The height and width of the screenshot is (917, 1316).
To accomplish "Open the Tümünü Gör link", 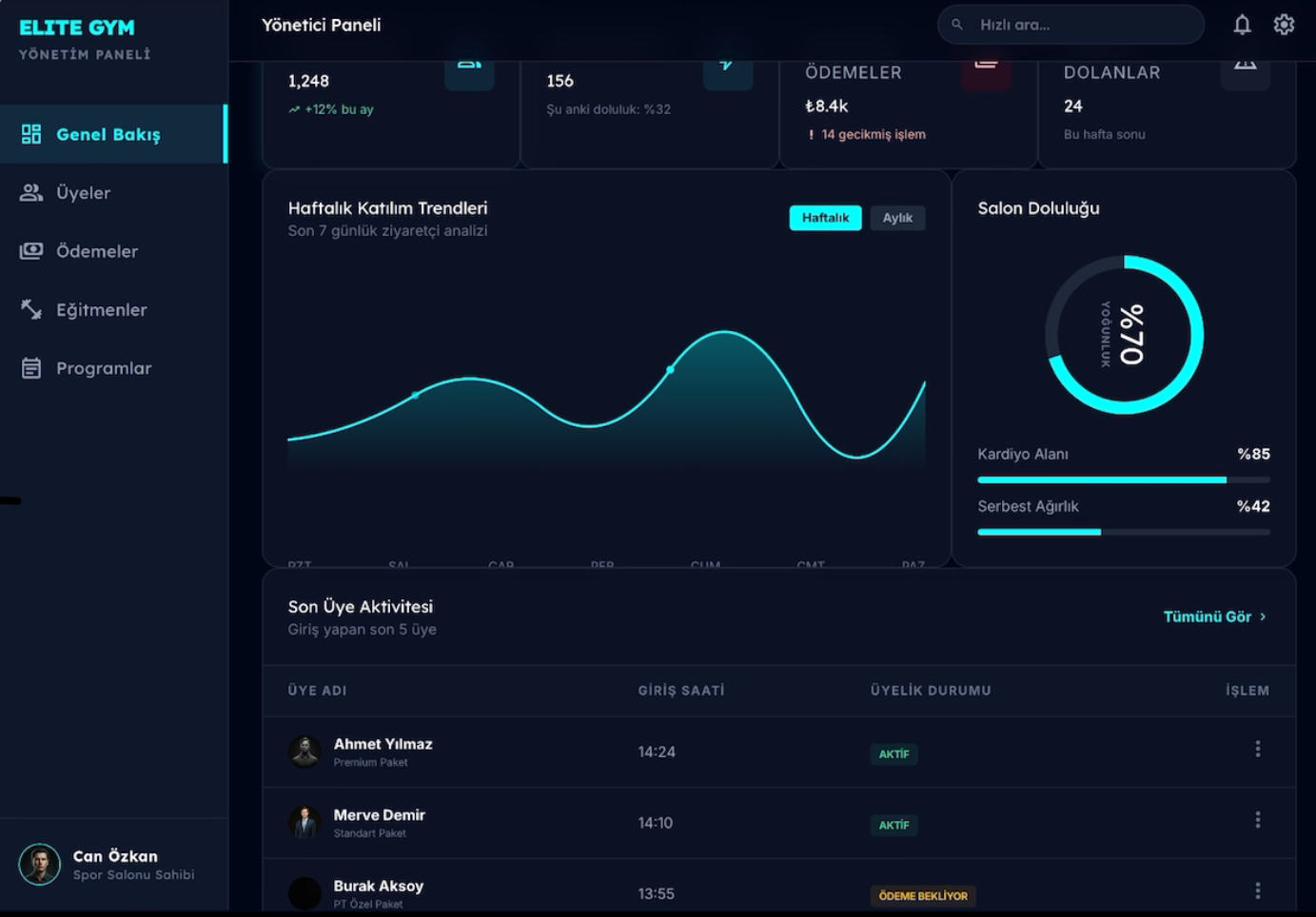I will (1214, 616).
